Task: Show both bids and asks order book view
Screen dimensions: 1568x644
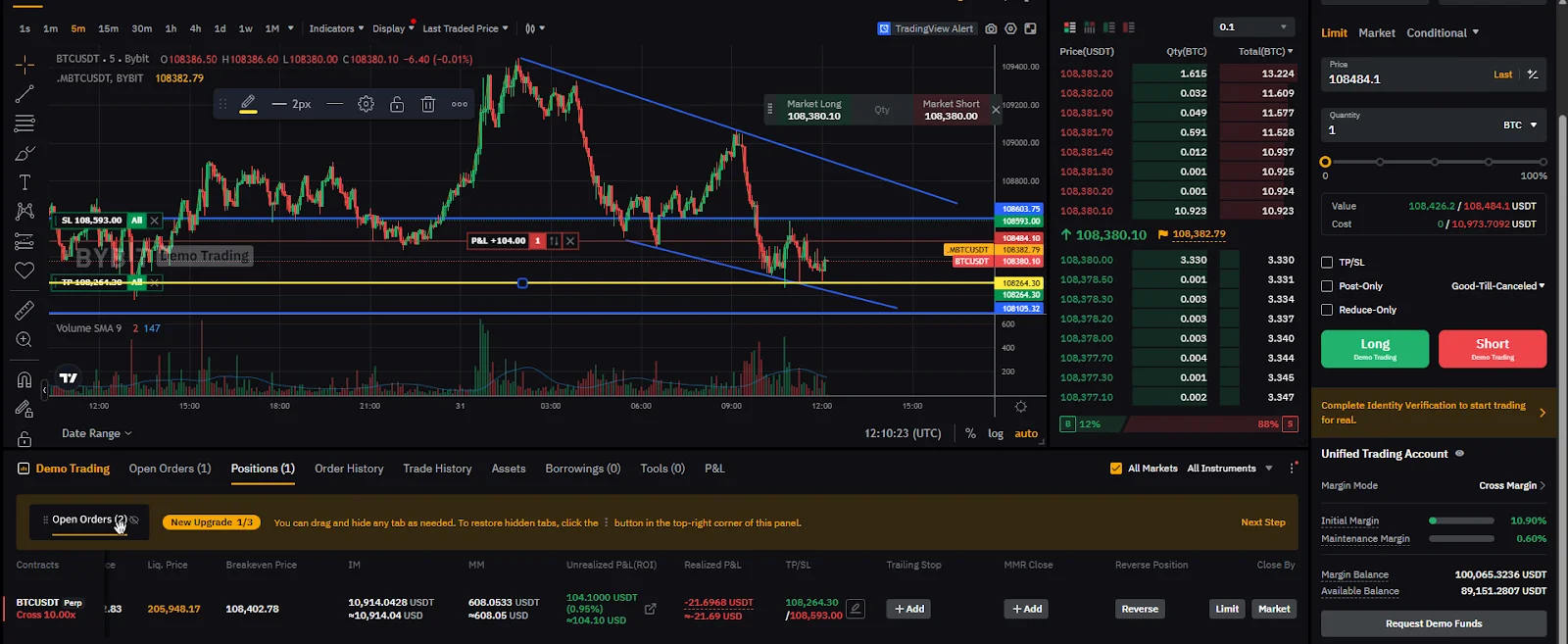Action: tap(1070, 27)
